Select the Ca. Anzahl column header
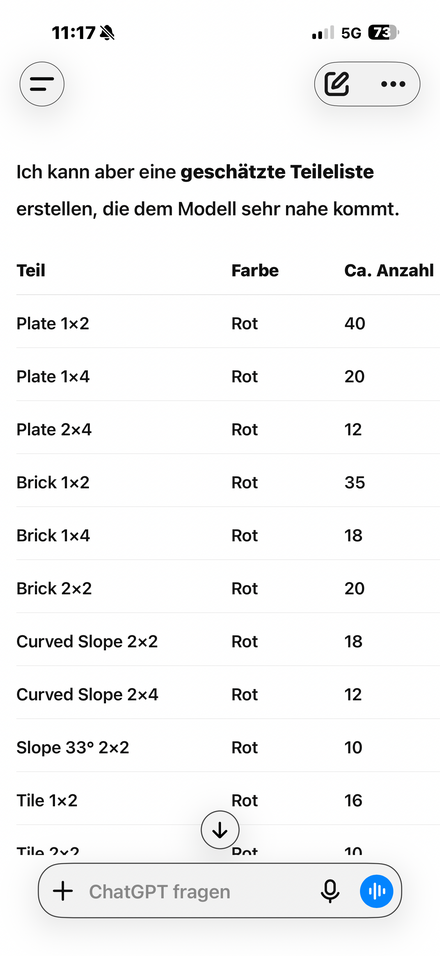The width and height of the screenshot is (440, 956). pyautogui.click(x=389, y=270)
